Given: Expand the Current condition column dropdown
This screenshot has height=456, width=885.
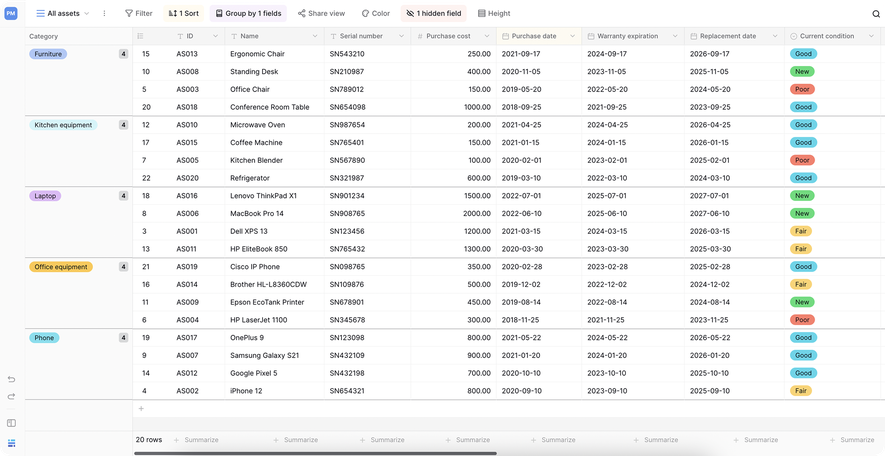Looking at the screenshot, I should tap(870, 36).
